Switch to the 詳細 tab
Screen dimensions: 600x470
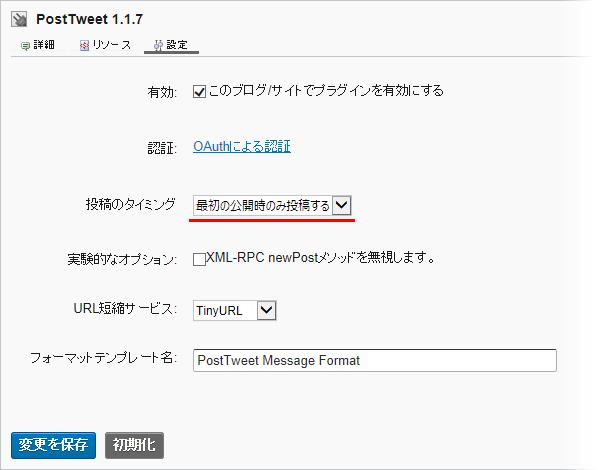pos(44,46)
